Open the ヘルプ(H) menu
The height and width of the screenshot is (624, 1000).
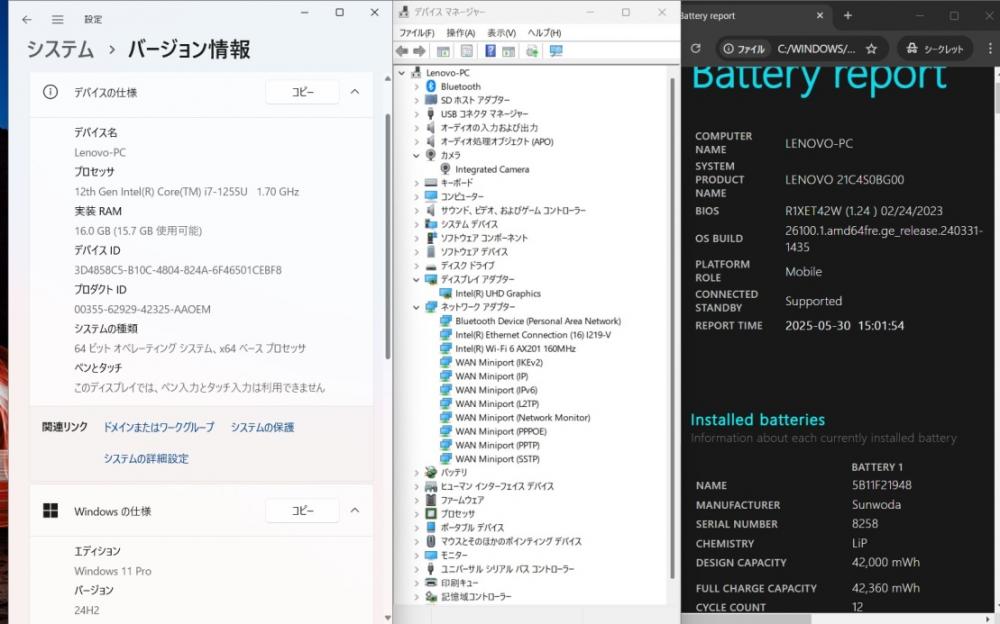click(544, 33)
